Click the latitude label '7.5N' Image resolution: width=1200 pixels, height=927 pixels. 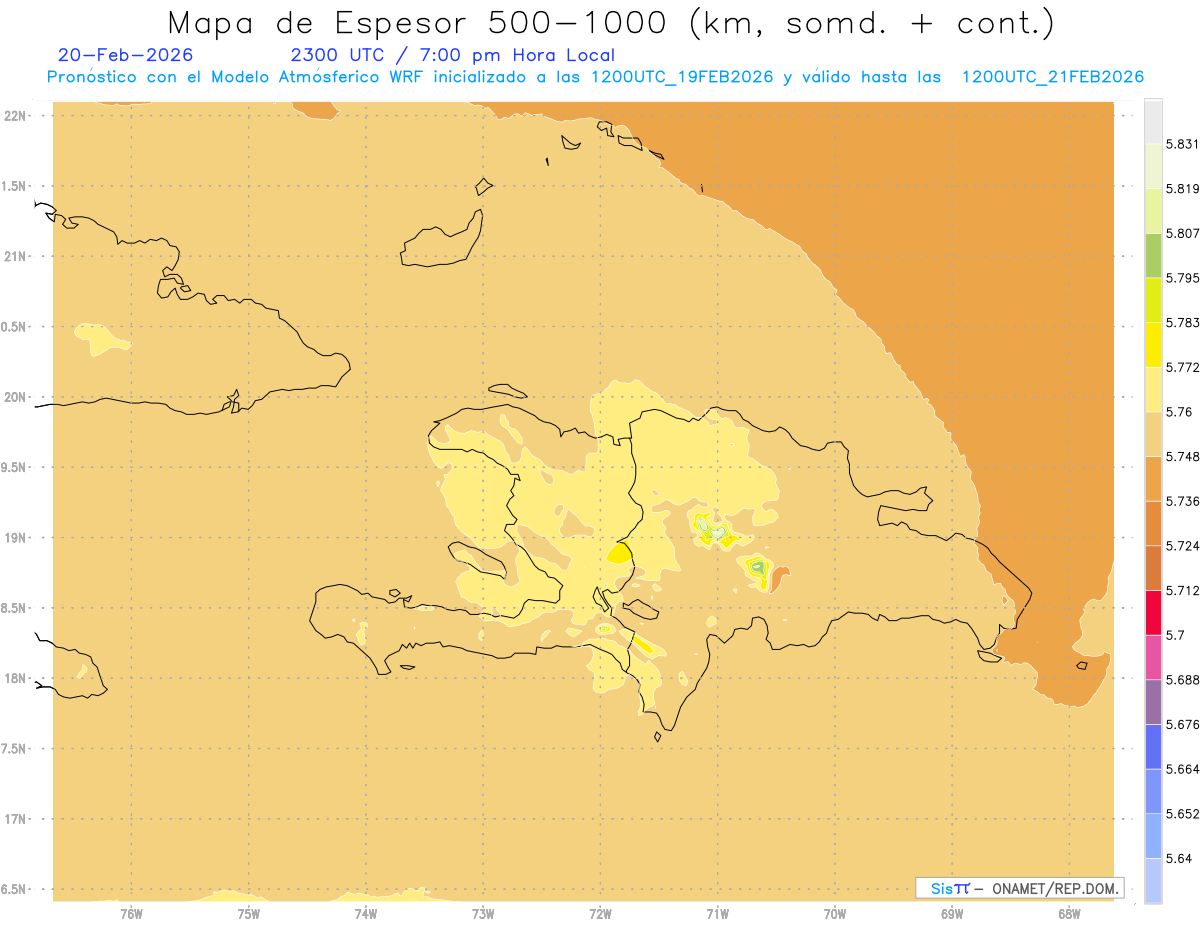coord(15,748)
